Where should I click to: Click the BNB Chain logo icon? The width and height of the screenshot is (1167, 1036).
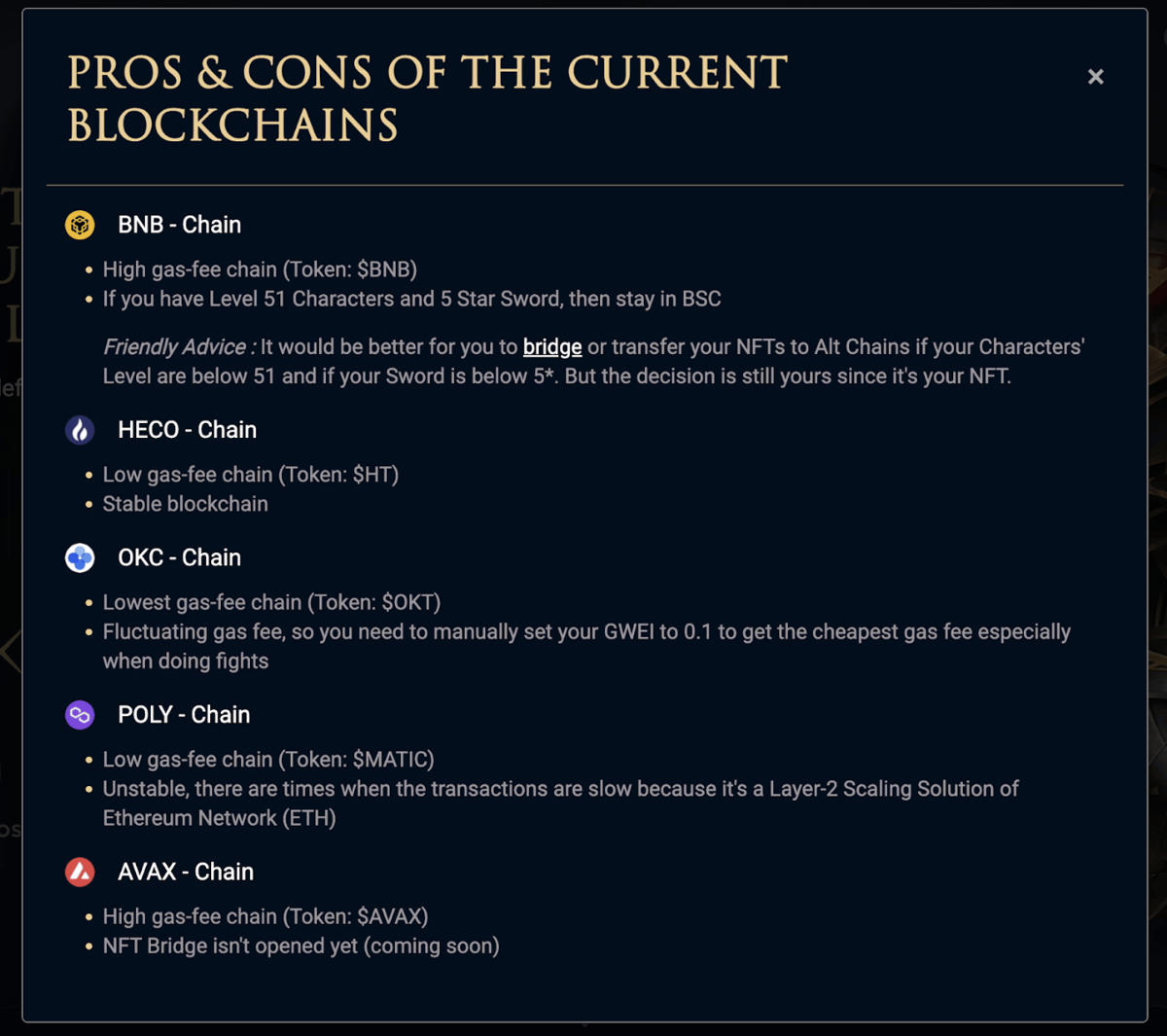[x=80, y=225]
